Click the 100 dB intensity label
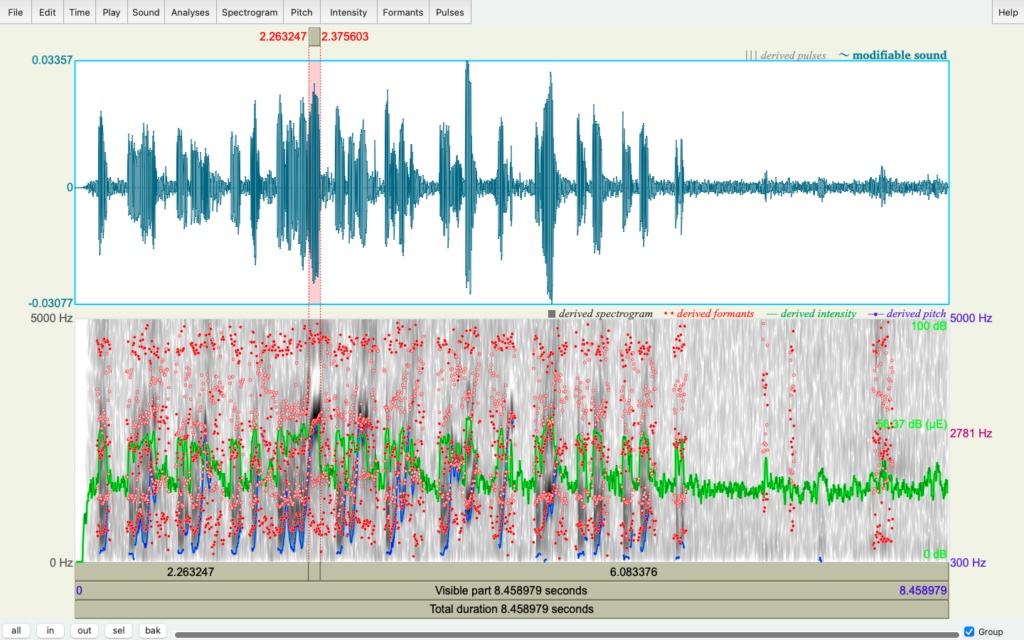1024x640 pixels. (928, 325)
